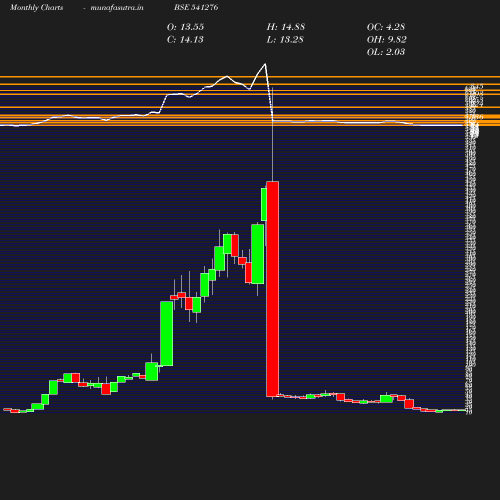Click the 'OC: 4.28' reading
Viewport: 500px width, 500px height.
pyautogui.click(x=386, y=27)
